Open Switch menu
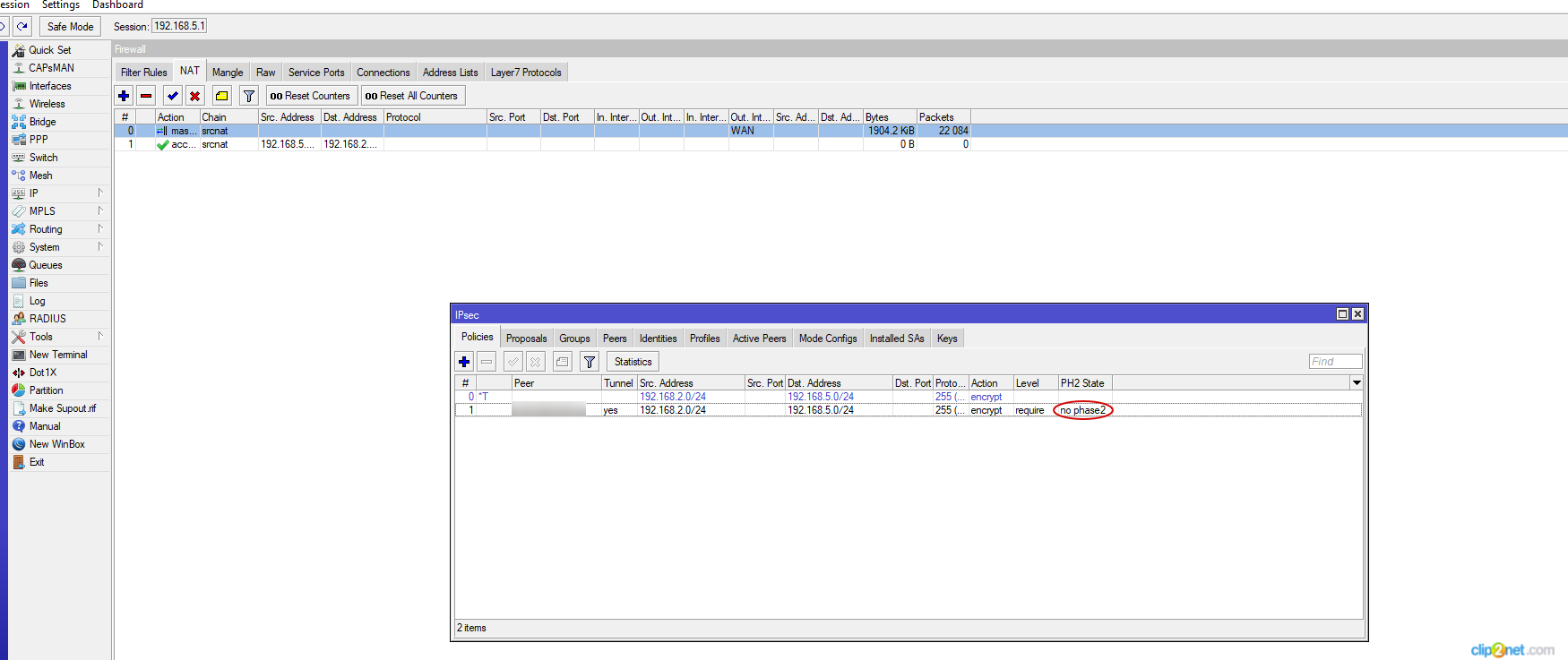This screenshot has width=1568, height=660. click(x=43, y=158)
